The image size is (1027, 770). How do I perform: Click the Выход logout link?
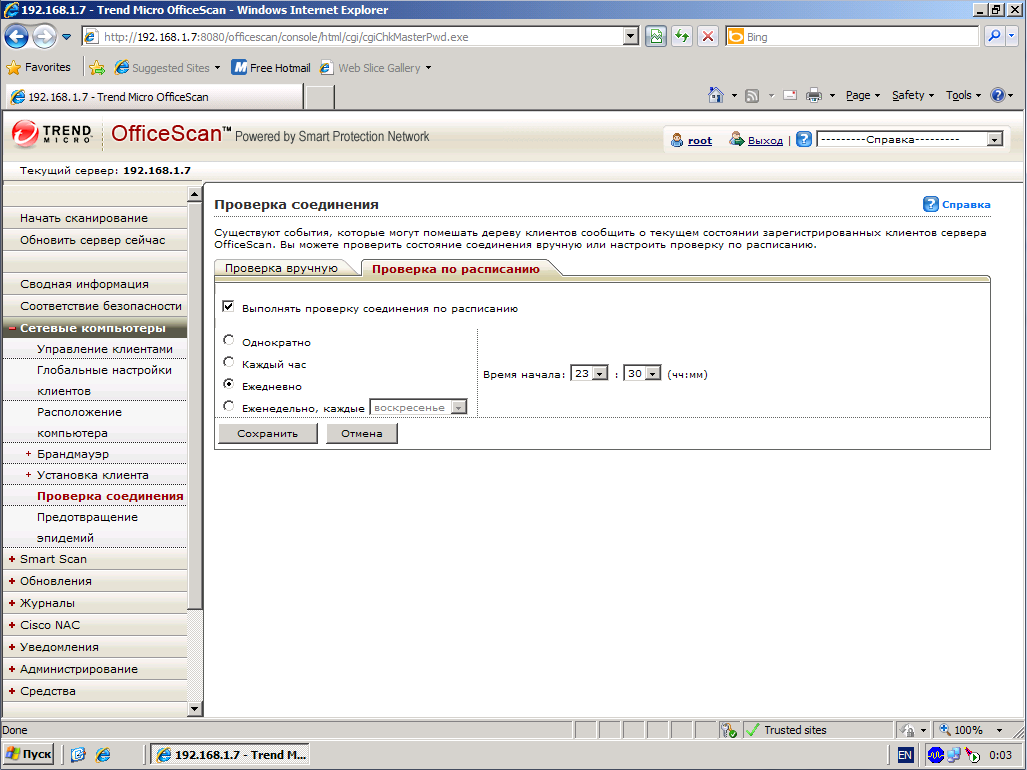point(765,140)
